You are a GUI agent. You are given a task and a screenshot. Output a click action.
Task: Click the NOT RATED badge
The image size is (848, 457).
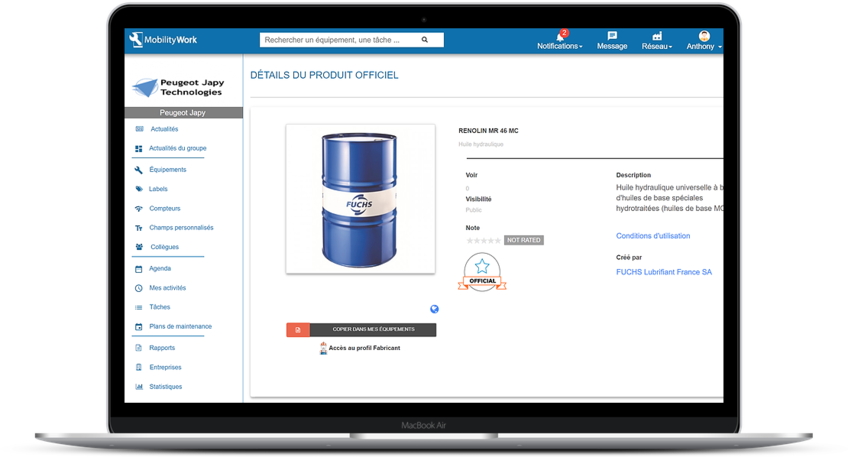pyautogui.click(x=524, y=240)
